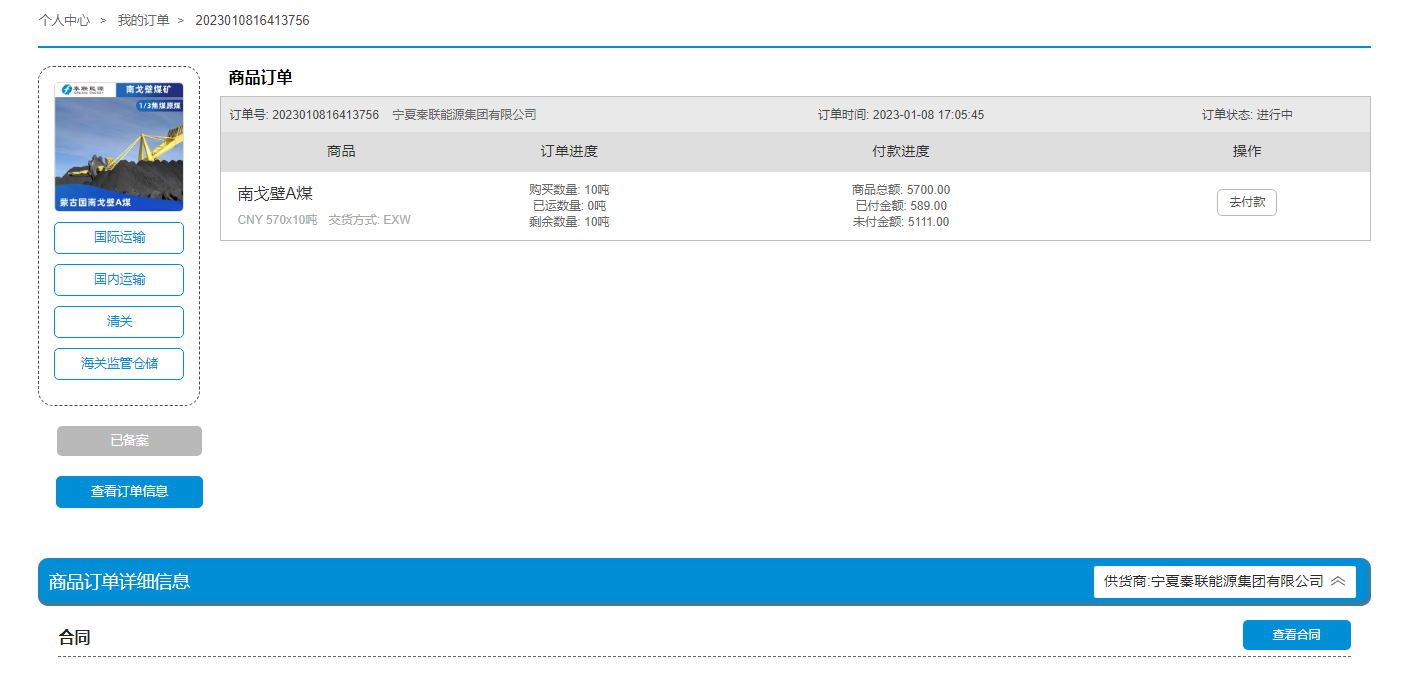This screenshot has height=674, width=1405.
Task: Click the chevron icon beside supplier name
Action: pos(1338,581)
